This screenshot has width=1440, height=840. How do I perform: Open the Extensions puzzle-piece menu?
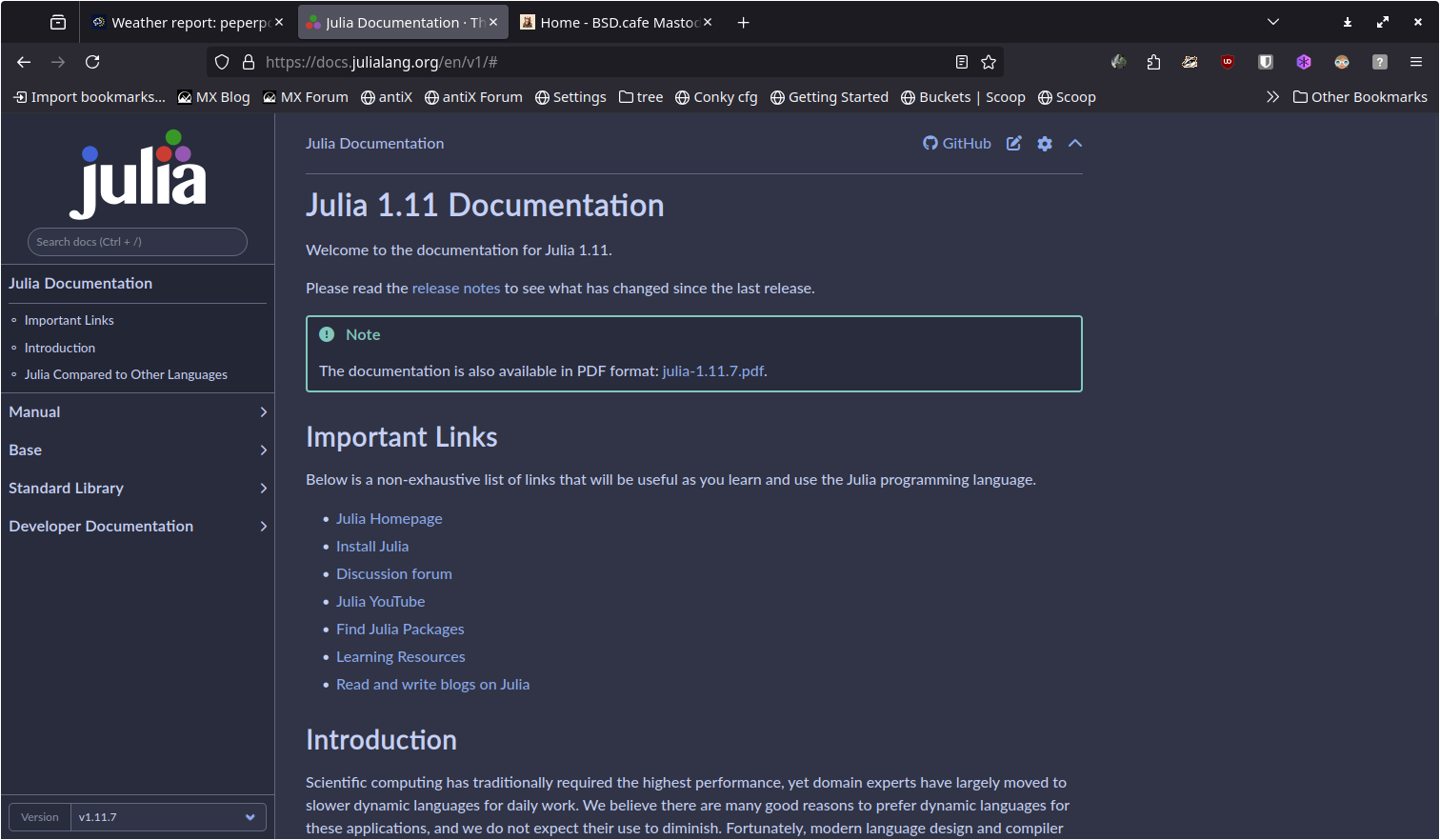(1153, 62)
